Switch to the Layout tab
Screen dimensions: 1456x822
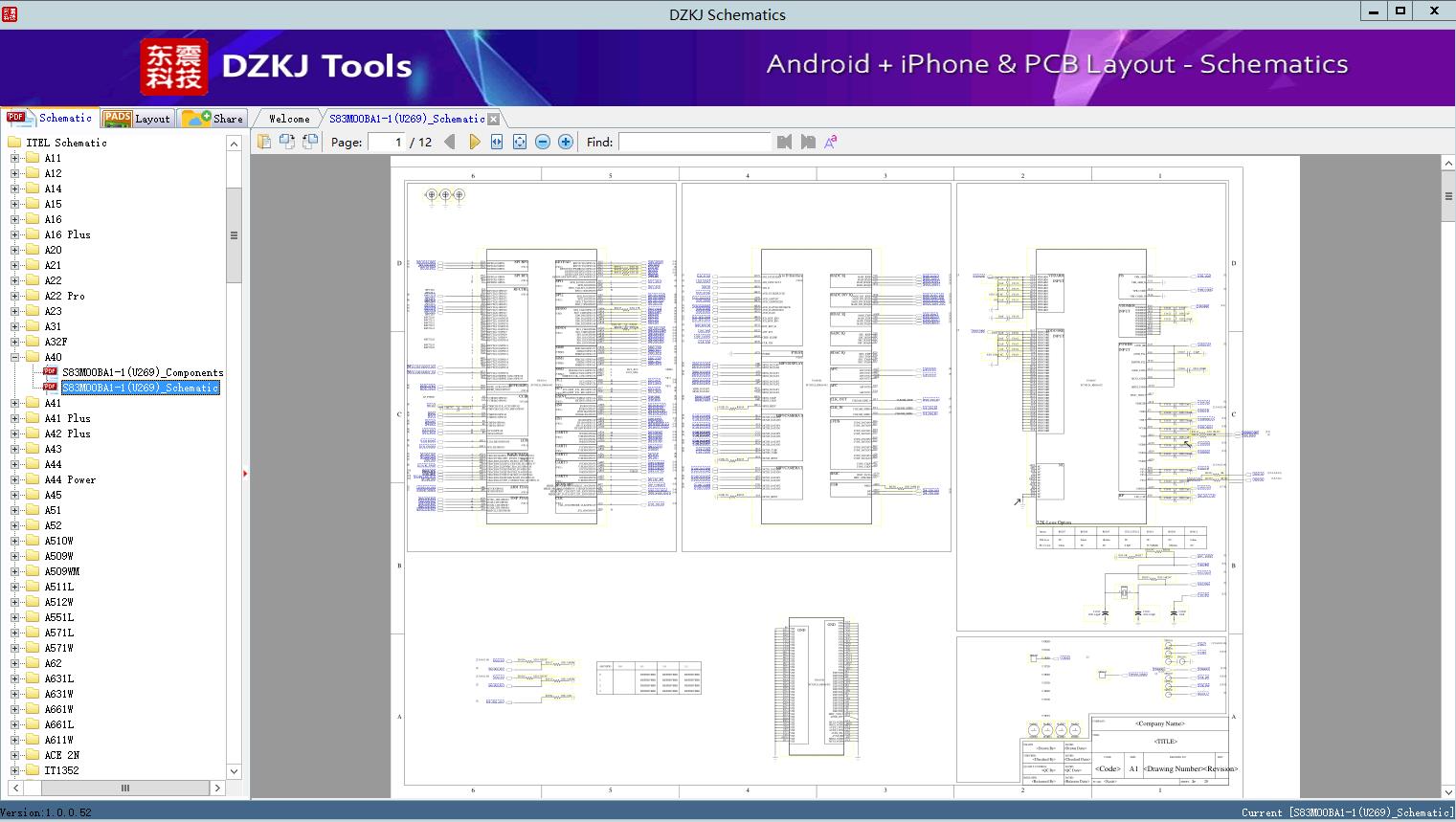pos(137,119)
